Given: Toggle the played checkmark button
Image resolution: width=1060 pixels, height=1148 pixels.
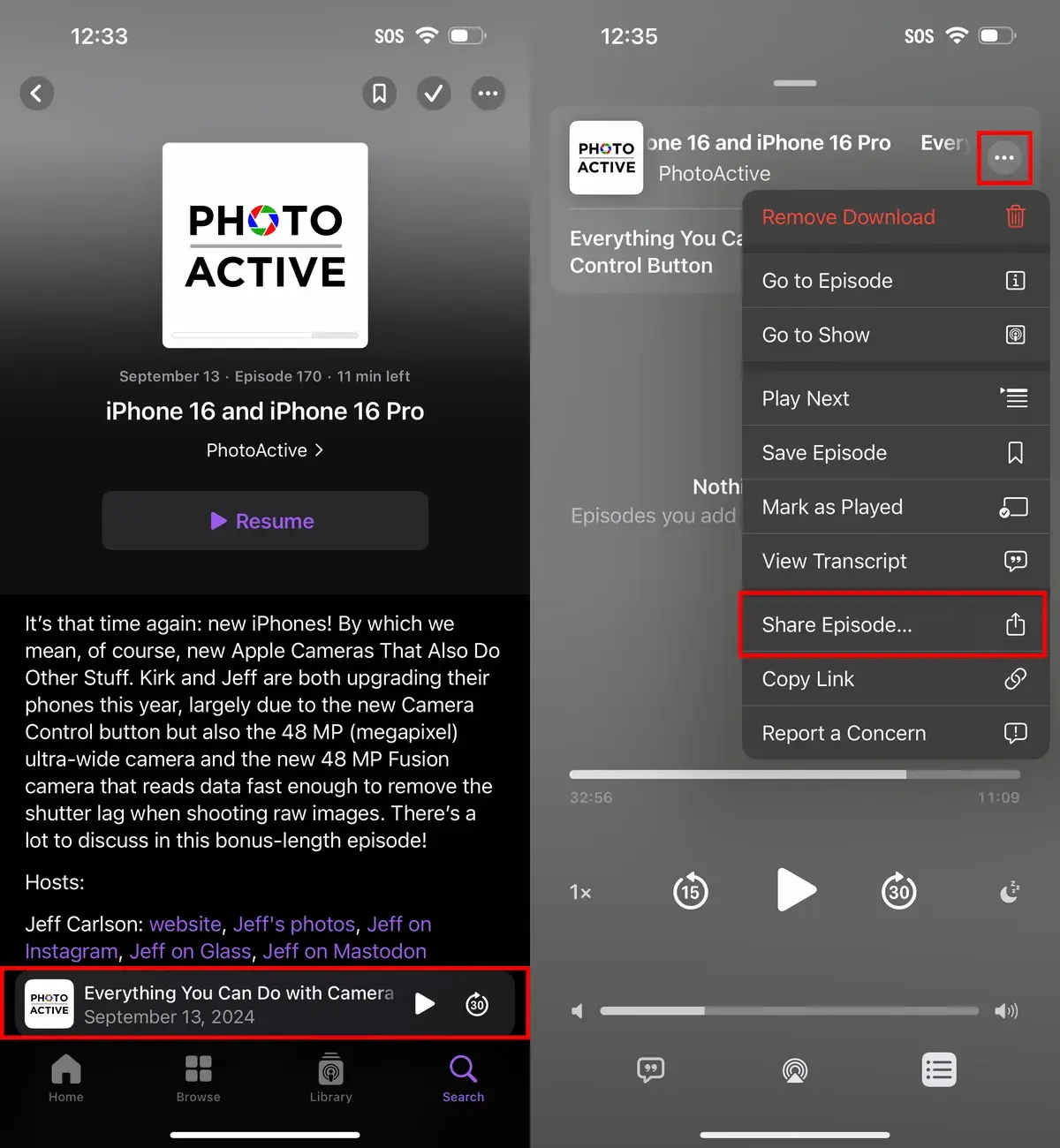Looking at the screenshot, I should tap(434, 93).
